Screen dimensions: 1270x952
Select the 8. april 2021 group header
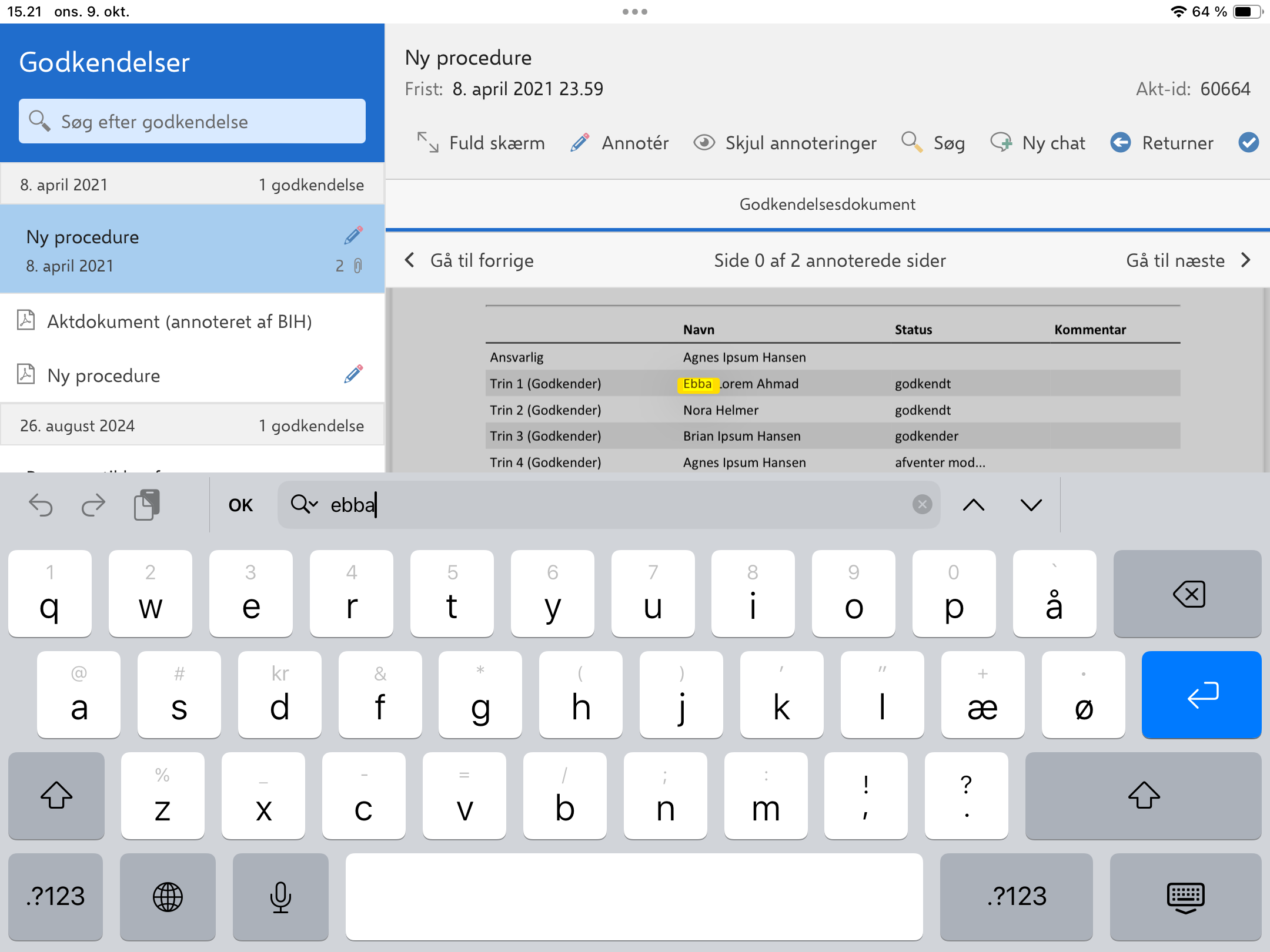tap(192, 185)
